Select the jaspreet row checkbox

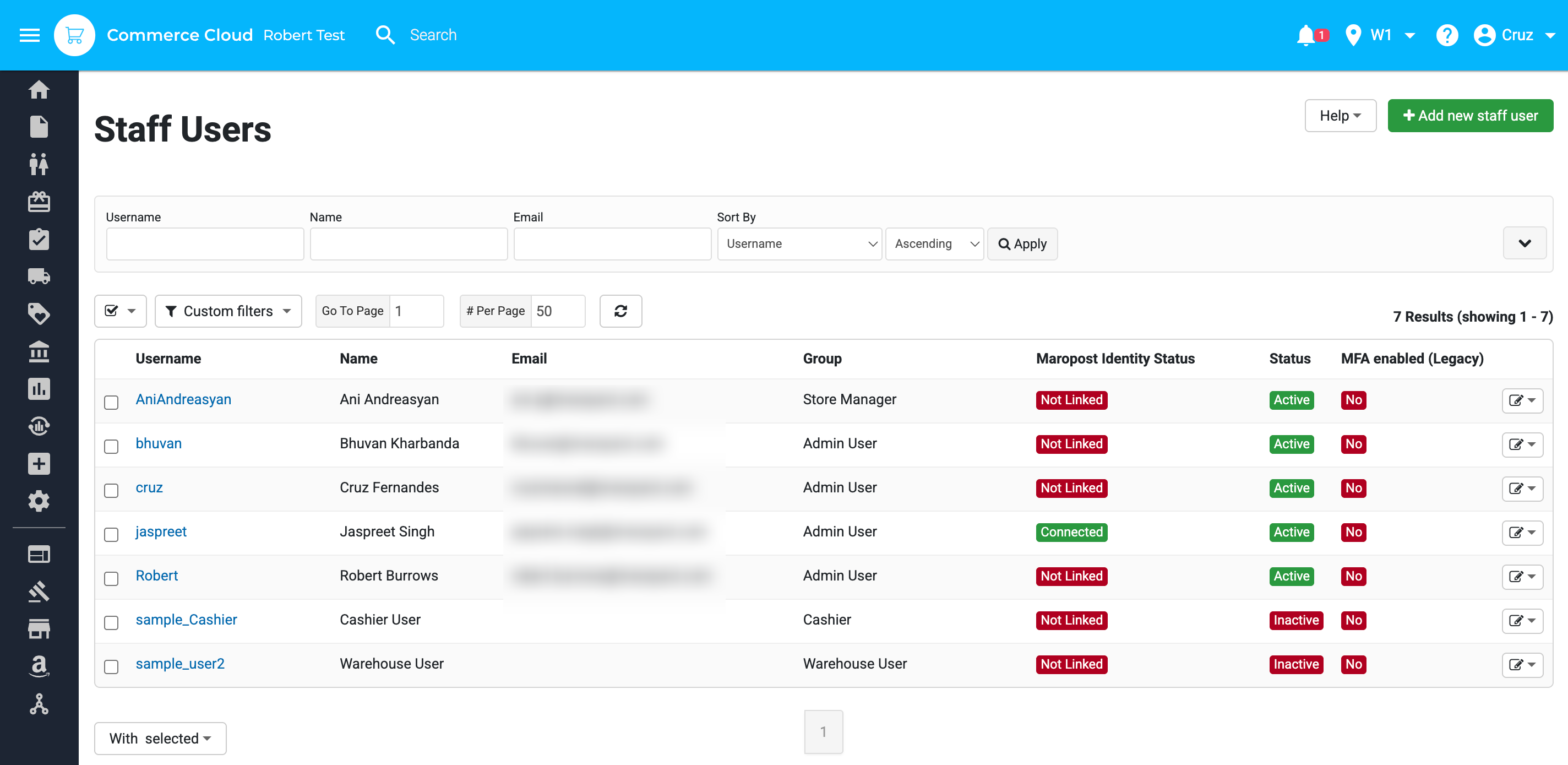pos(111,534)
